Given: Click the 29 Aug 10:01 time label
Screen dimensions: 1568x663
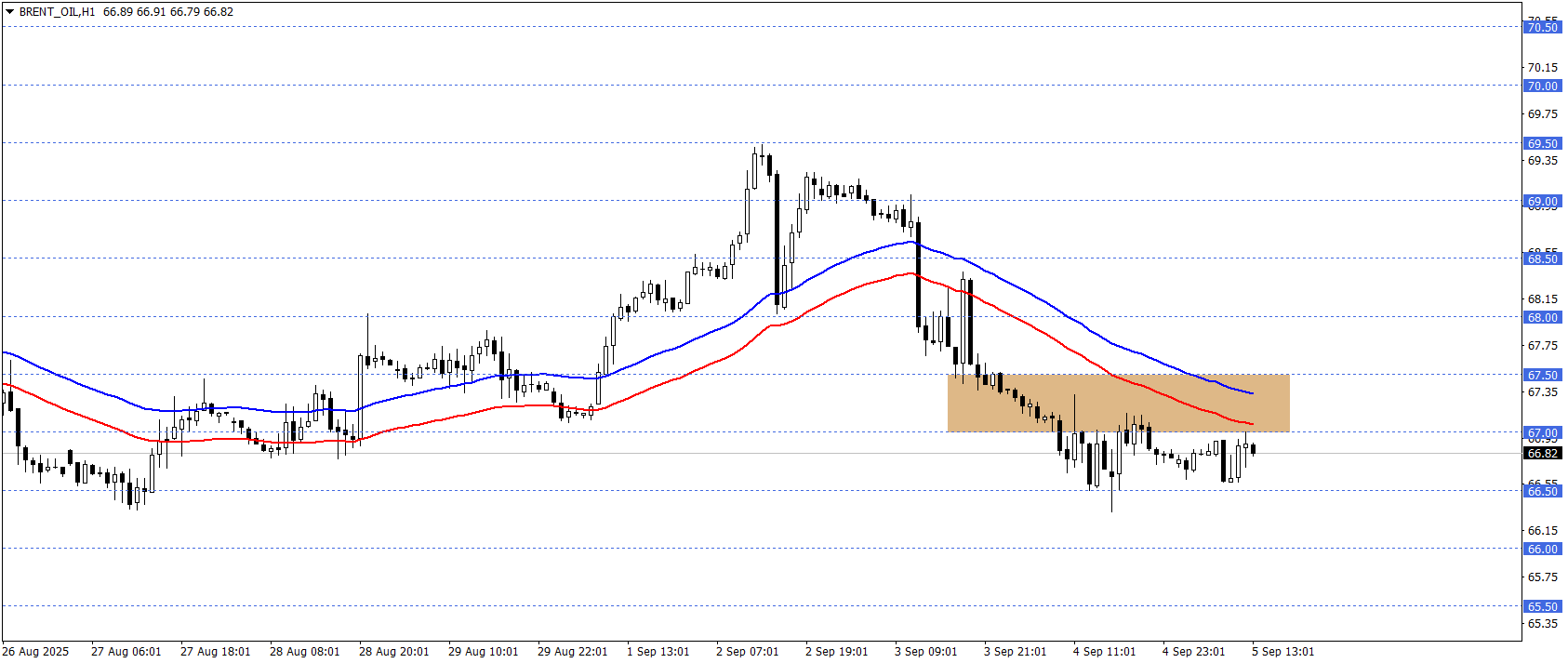Looking at the screenshot, I should point(483,652).
